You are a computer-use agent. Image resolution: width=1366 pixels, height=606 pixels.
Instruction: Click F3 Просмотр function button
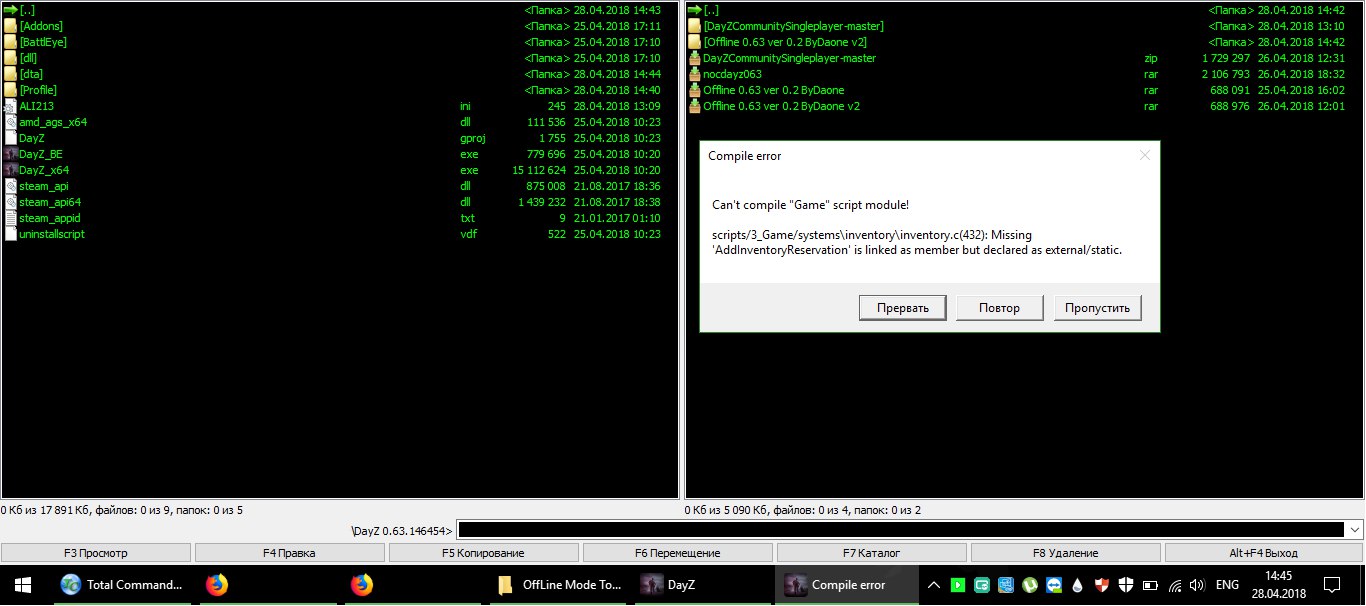(96, 553)
